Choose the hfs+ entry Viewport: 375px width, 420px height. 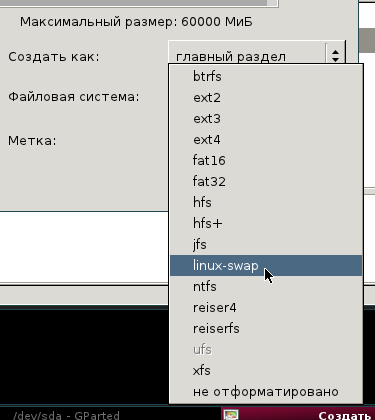pyautogui.click(x=266, y=224)
